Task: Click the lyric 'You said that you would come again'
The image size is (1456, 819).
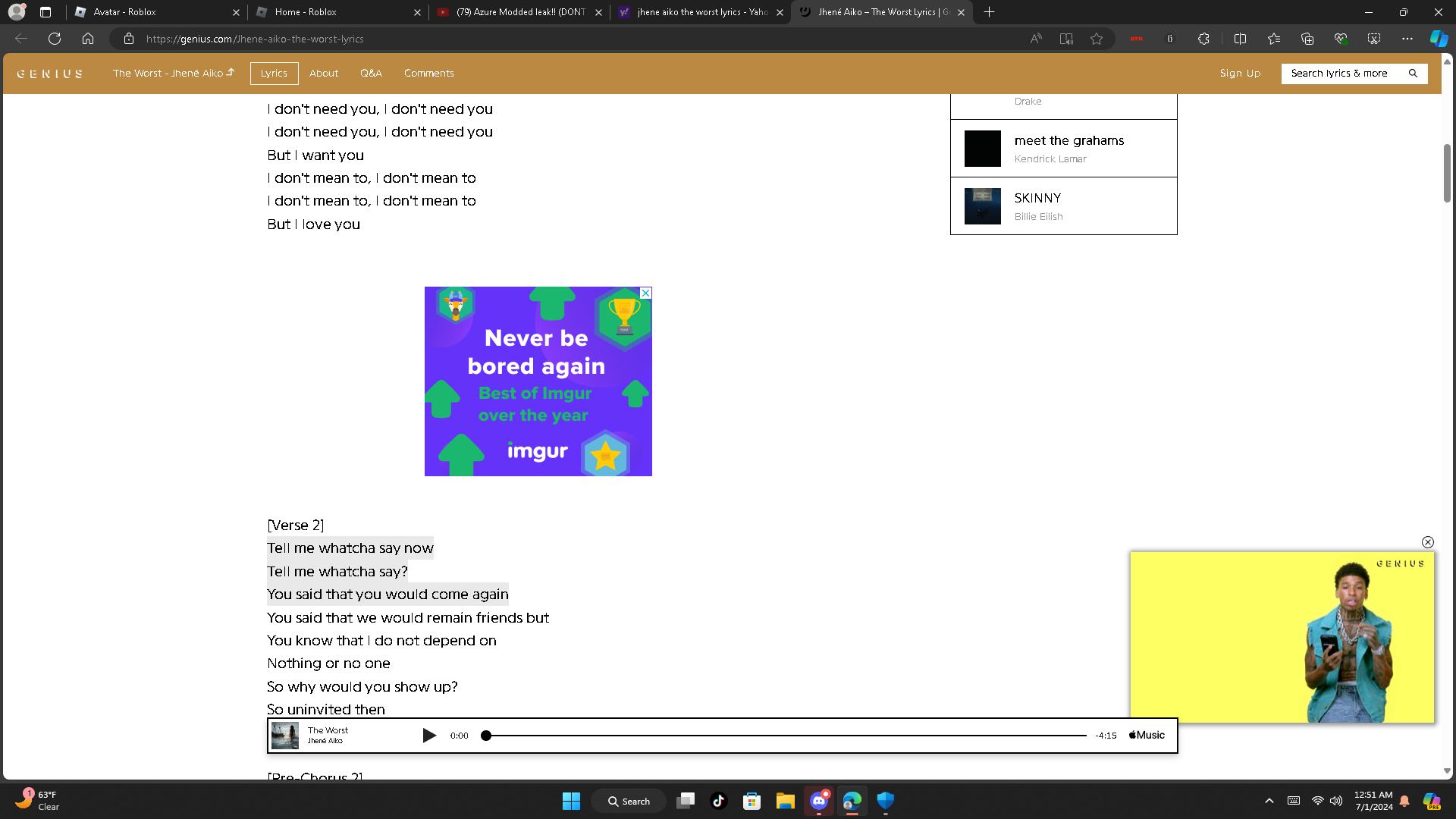Action: point(388,595)
